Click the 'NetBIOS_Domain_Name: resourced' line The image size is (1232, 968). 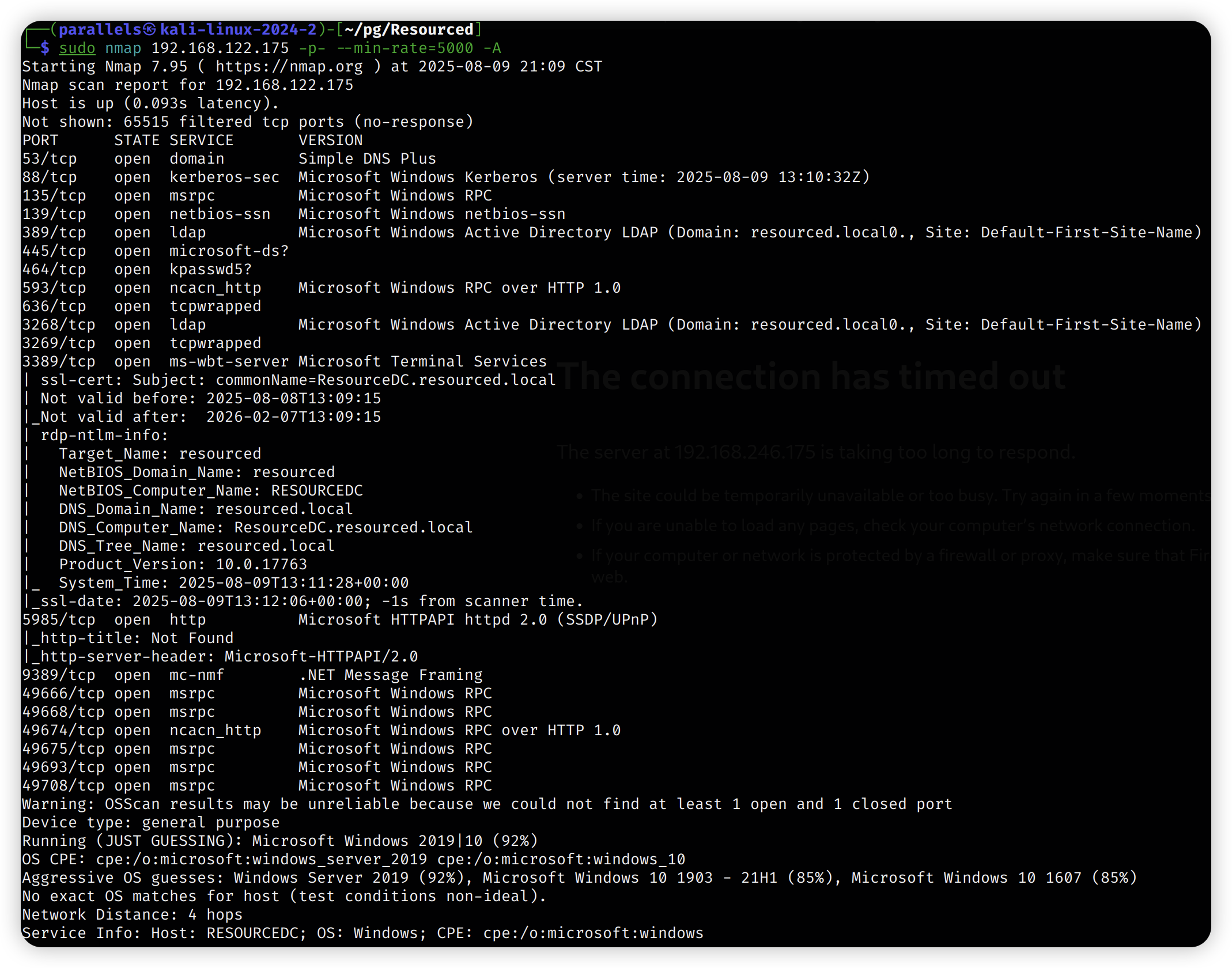[x=197, y=472]
